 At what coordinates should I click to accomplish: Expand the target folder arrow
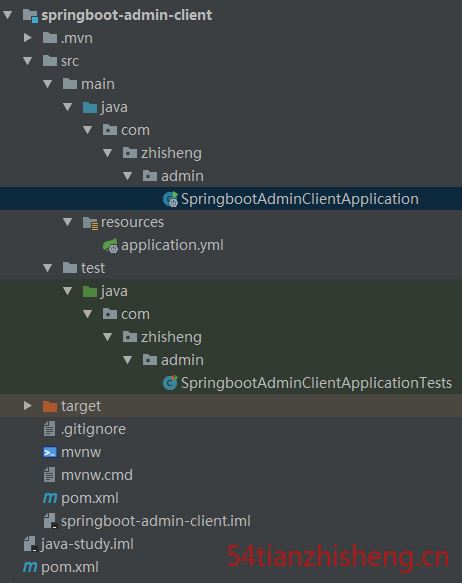tap(28, 406)
